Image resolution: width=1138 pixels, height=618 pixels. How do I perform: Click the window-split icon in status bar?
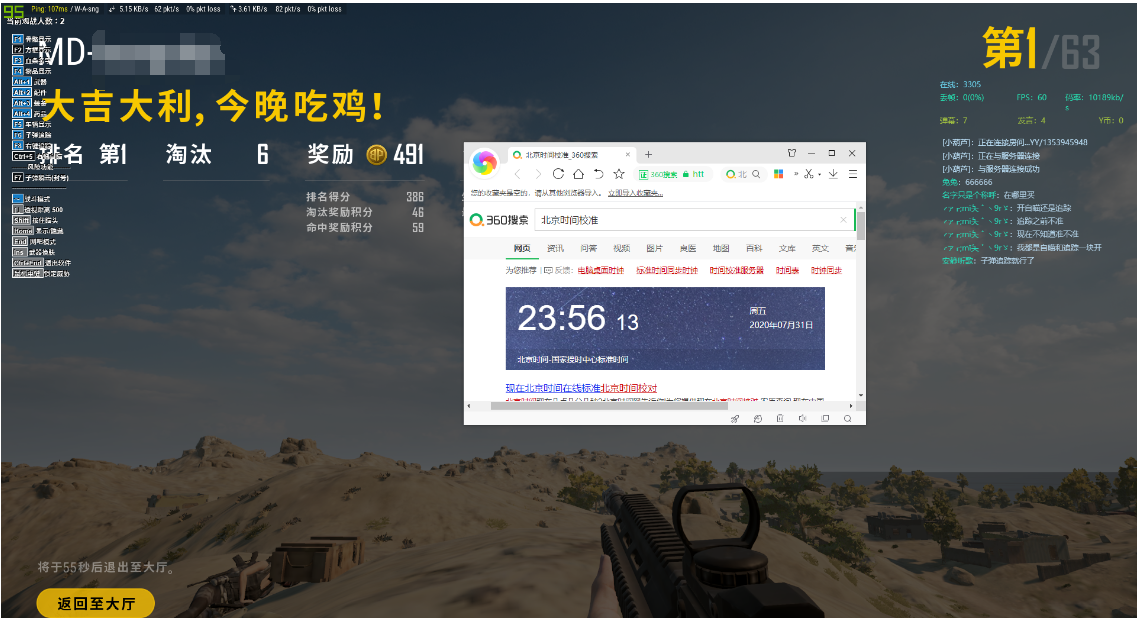click(x=825, y=419)
